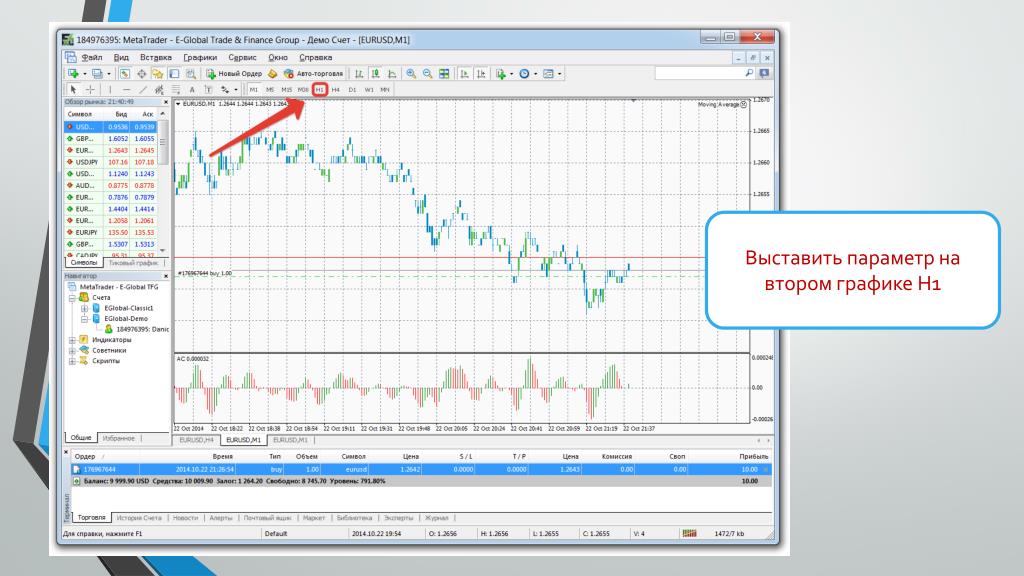
Task: Switch to EURUSD,H4 chart tab
Action: (x=197, y=440)
